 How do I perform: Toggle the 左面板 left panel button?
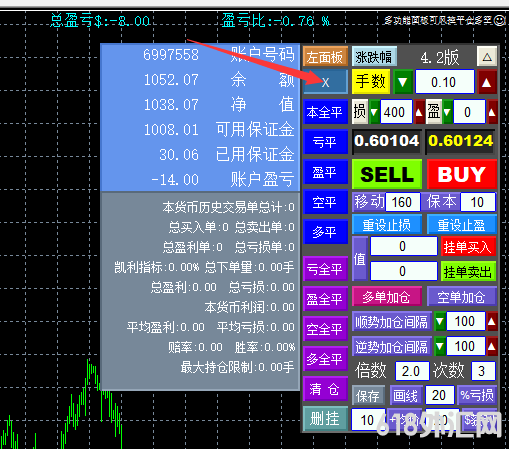pos(325,57)
